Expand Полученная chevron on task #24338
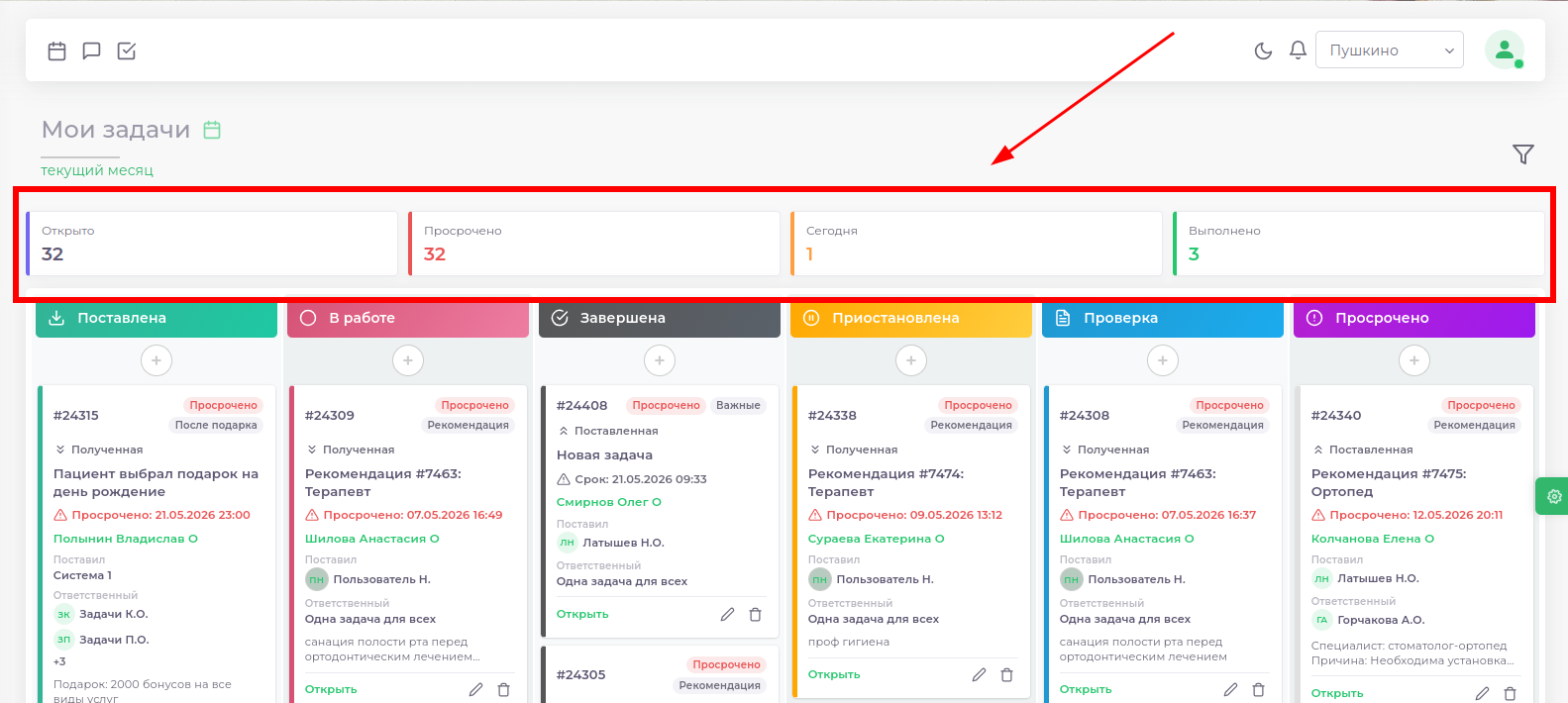The image size is (1568, 703). click(815, 450)
